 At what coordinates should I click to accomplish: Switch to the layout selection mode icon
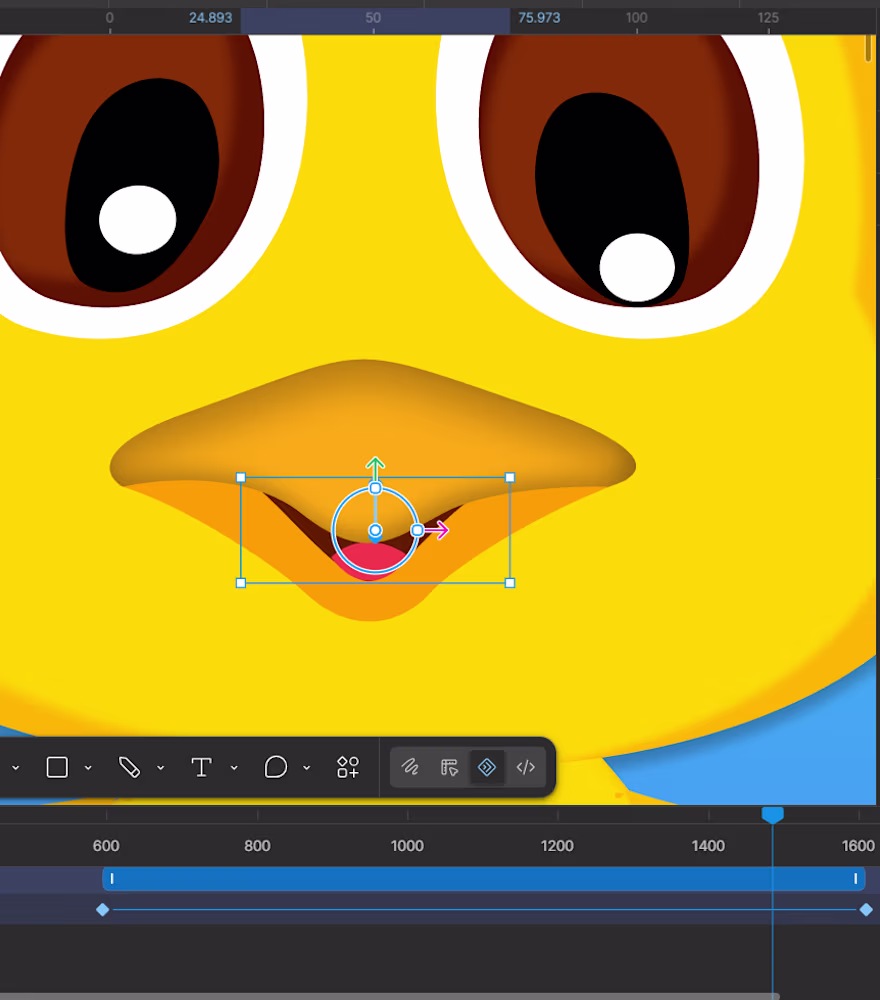pyautogui.click(x=449, y=767)
